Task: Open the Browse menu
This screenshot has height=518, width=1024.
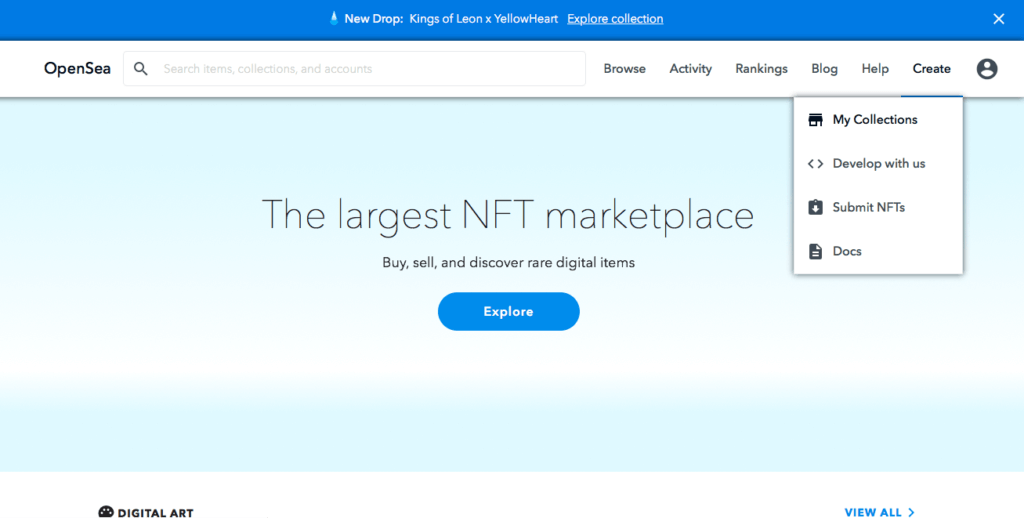Action: (x=624, y=69)
